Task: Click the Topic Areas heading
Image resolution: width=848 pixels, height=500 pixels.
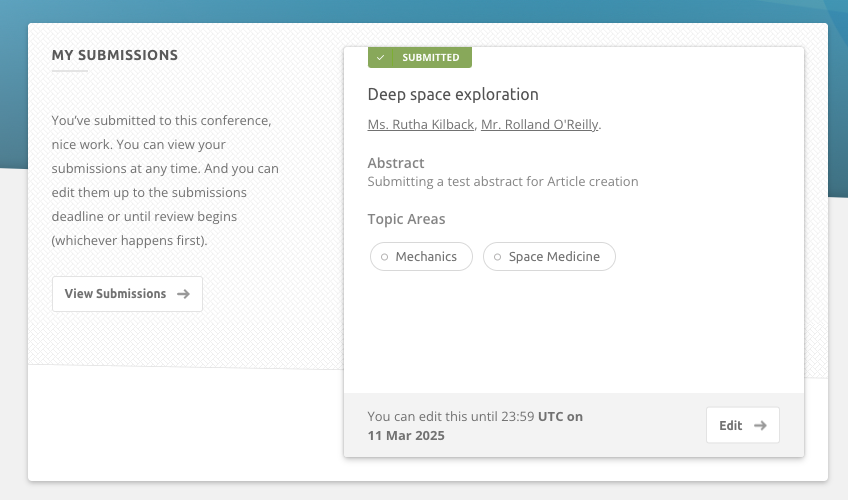Action: [x=406, y=219]
